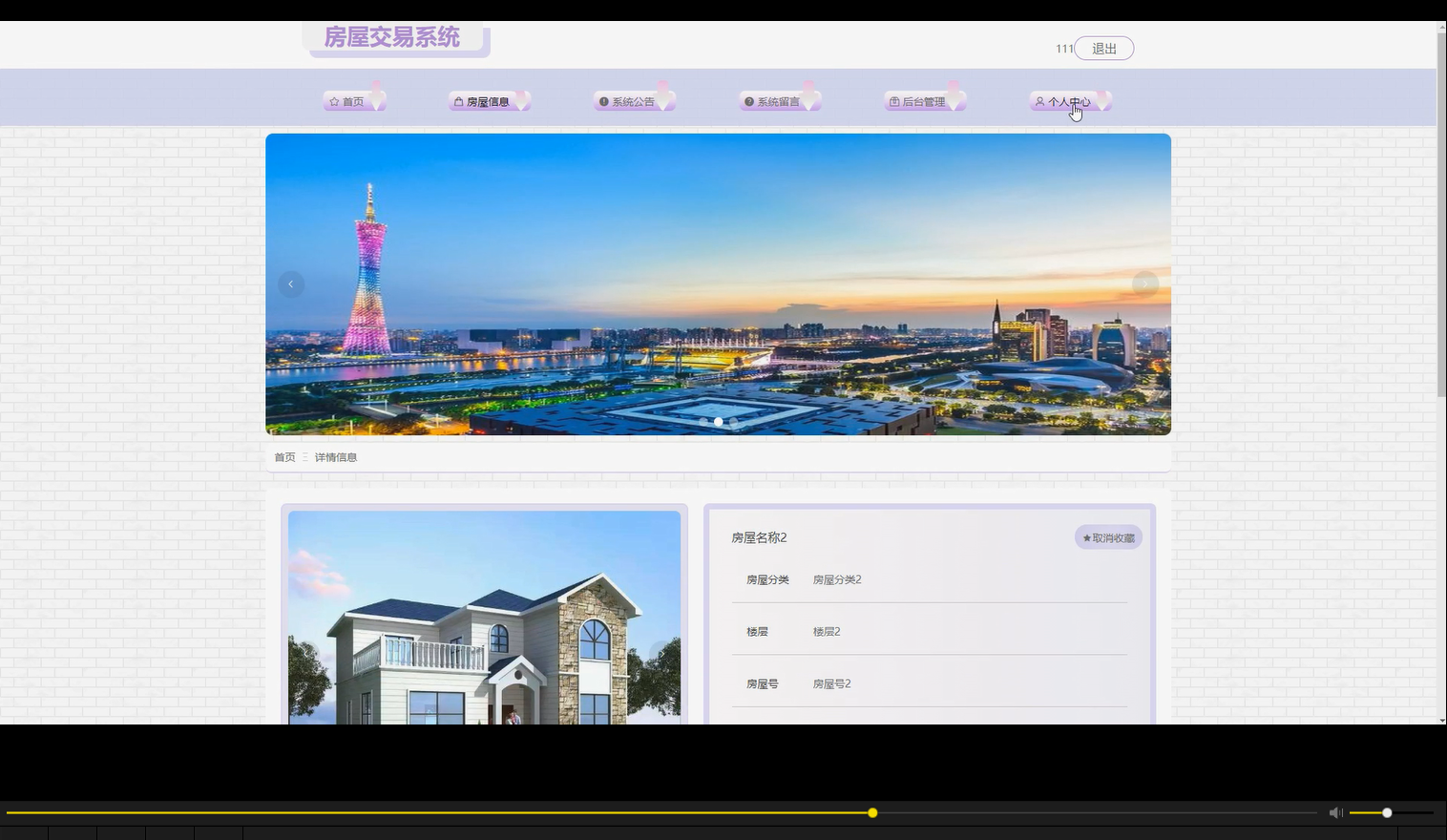Toggle favorite status via 取消收藏 button
Screen dimensions: 1447x840
(x=1107, y=537)
